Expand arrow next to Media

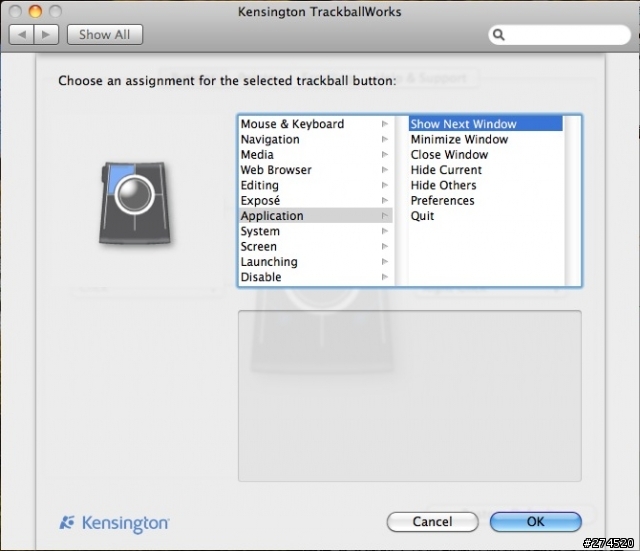(384, 155)
